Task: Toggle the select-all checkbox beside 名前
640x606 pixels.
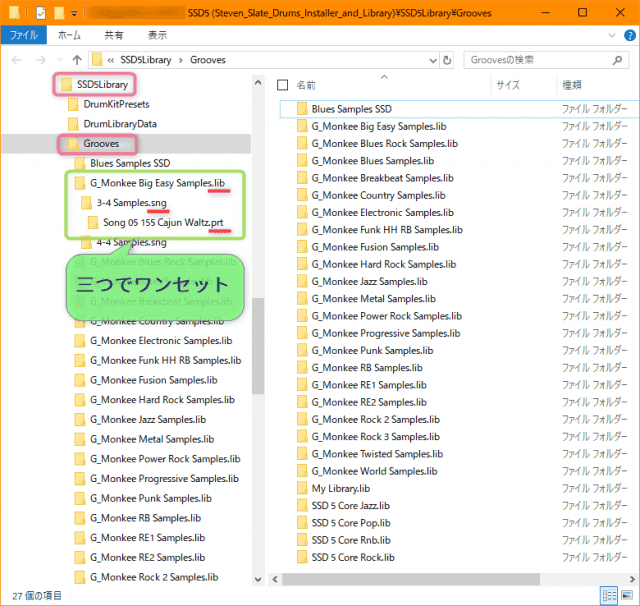Action: pos(282,85)
